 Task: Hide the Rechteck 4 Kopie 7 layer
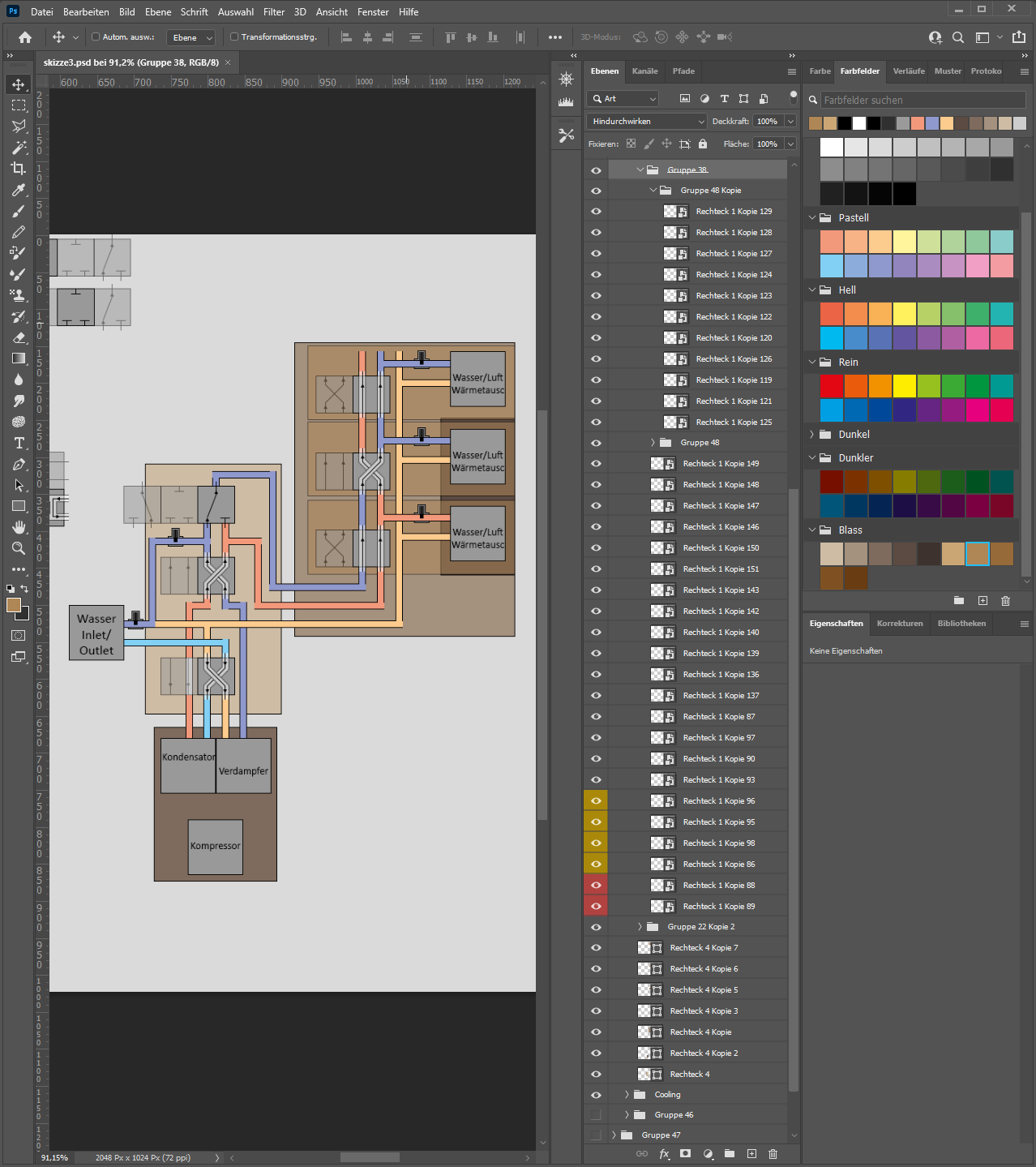coord(596,948)
